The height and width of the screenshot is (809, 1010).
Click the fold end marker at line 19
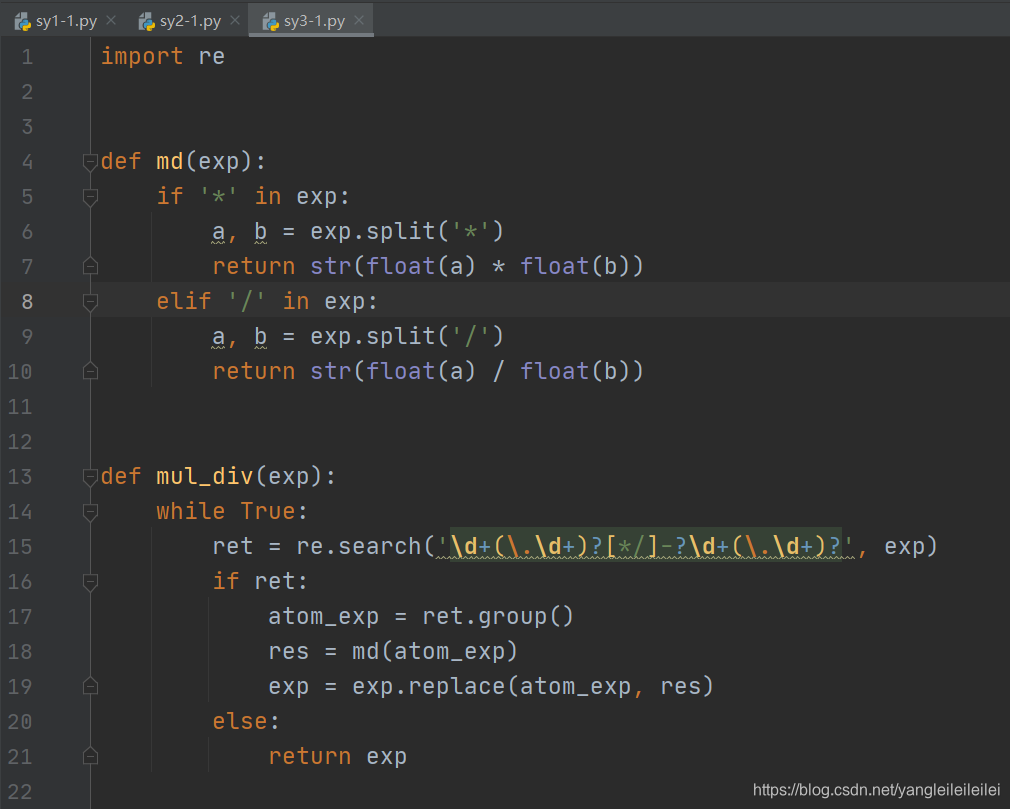tap(90, 687)
